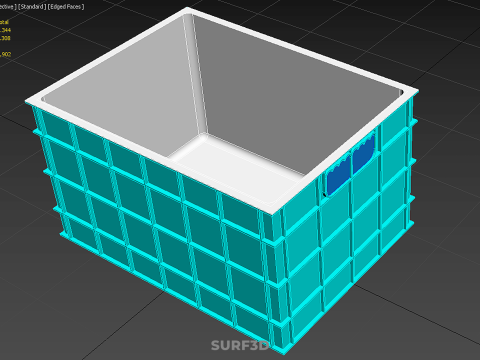Open the [Edged Faces] display mode menu
Viewport: 480px width, 360px height.
tap(66, 6)
